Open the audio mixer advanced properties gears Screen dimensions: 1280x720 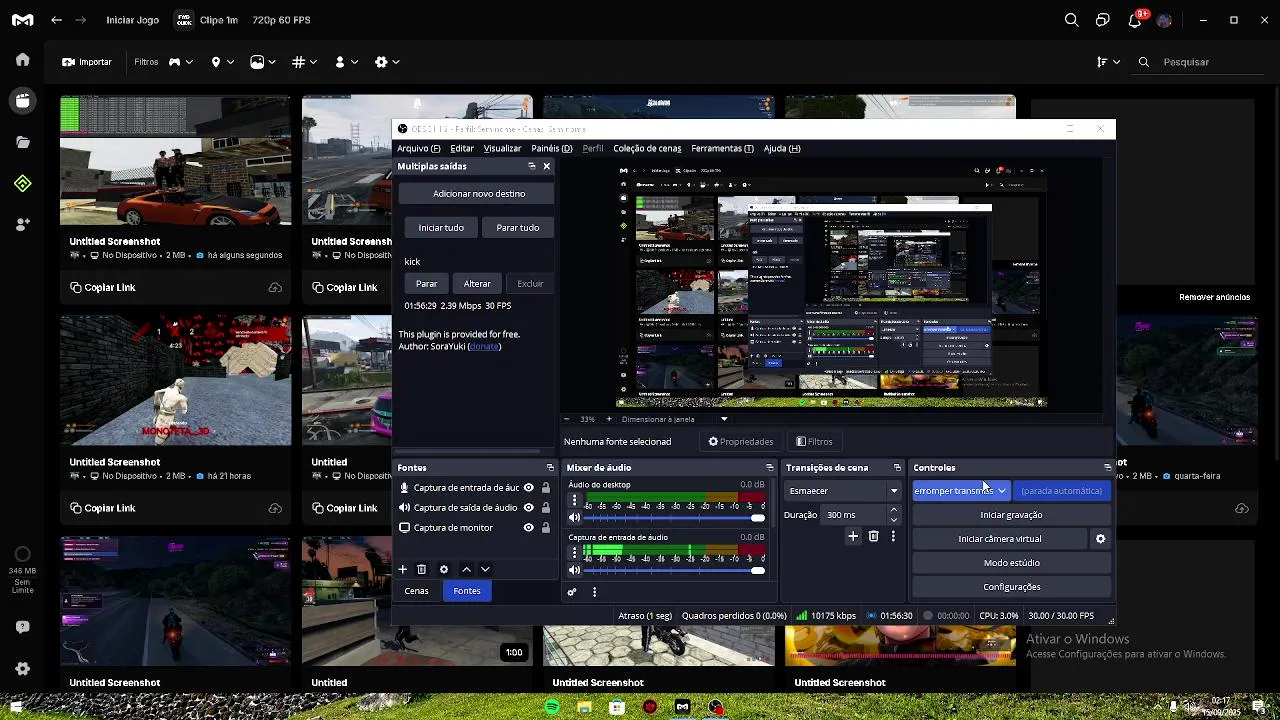tap(572, 592)
